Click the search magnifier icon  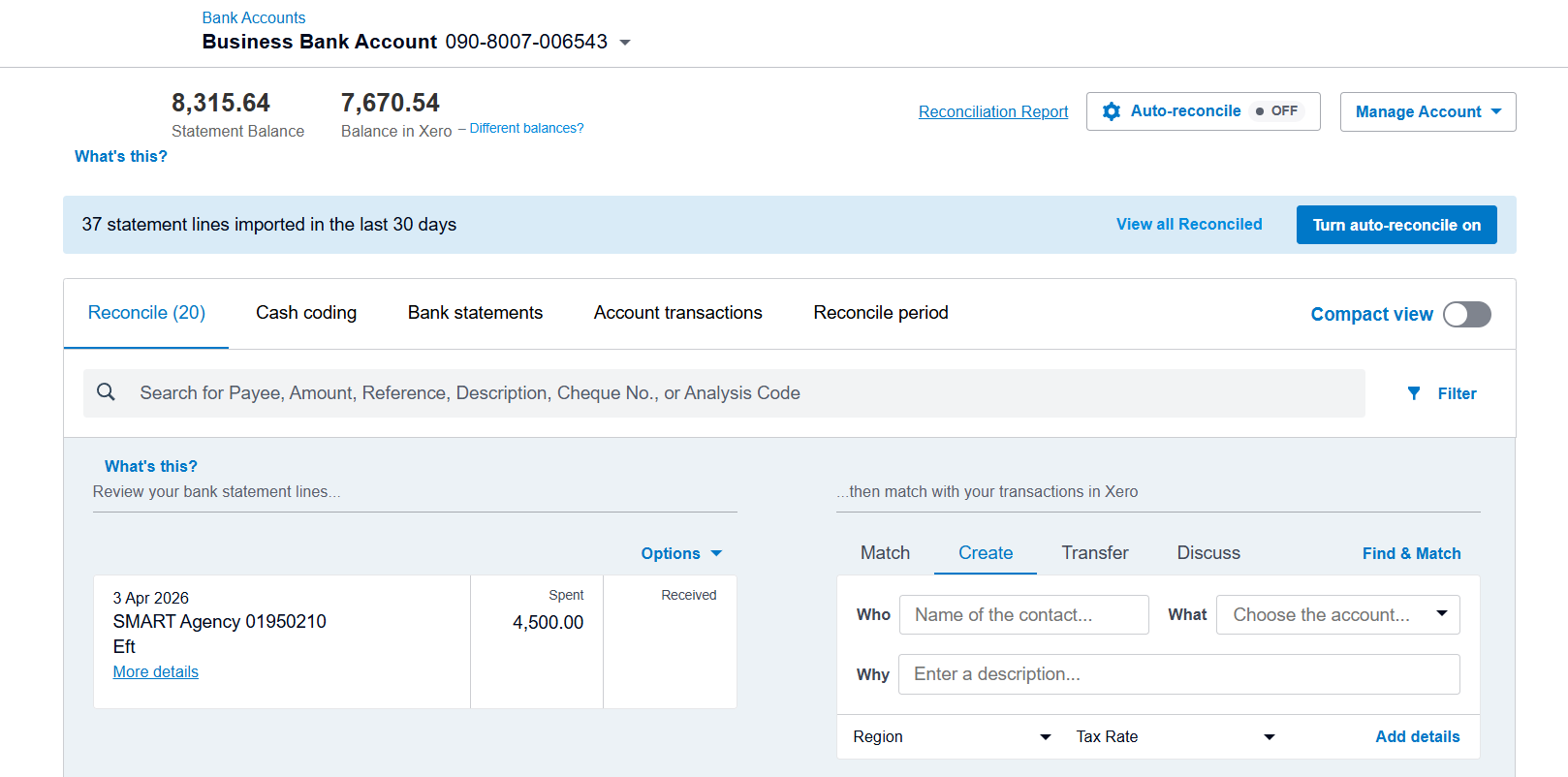coord(107,392)
